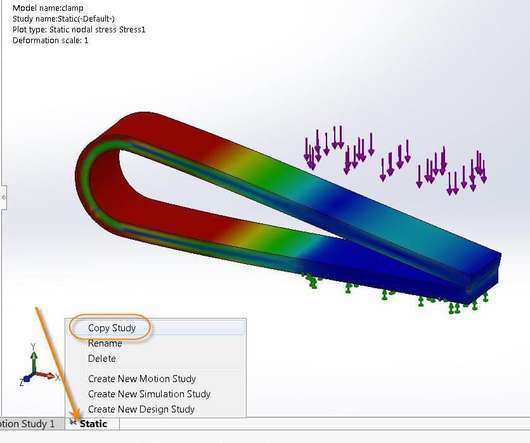Viewport: 530px width, 443px height.
Task: Switch to the Motion Study 1 tab
Action: click(31, 424)
